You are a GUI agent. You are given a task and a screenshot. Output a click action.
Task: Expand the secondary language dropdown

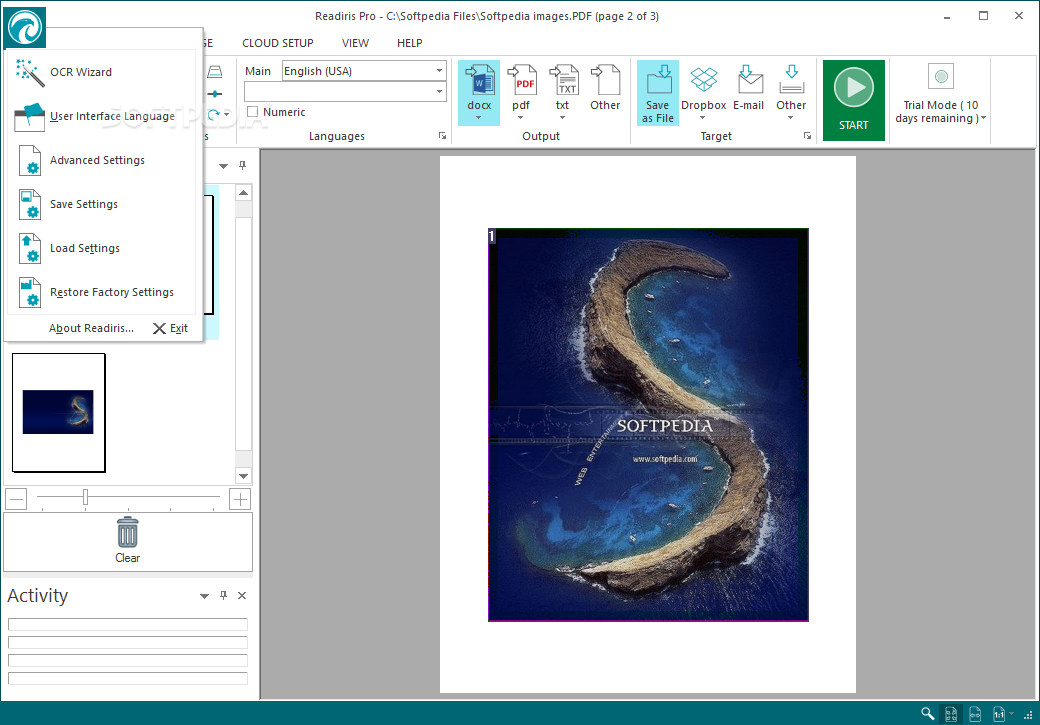pyautogui.click(x=439, y=92)
